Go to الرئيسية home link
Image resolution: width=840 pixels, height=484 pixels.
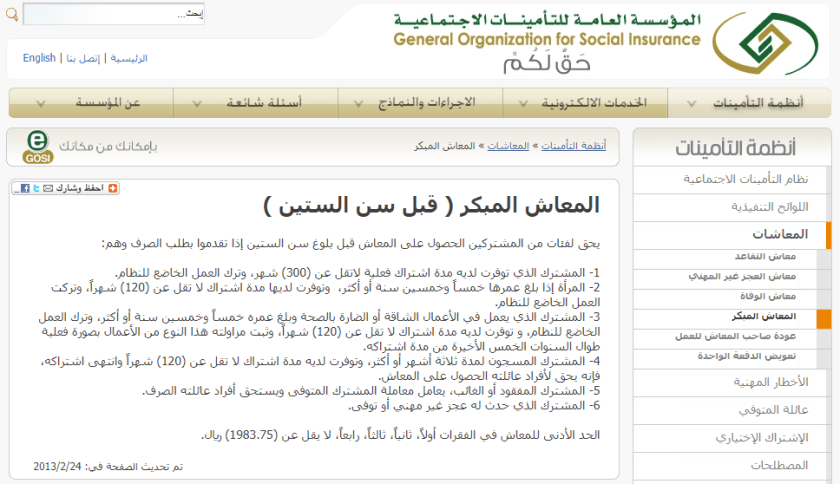[129, 59]
